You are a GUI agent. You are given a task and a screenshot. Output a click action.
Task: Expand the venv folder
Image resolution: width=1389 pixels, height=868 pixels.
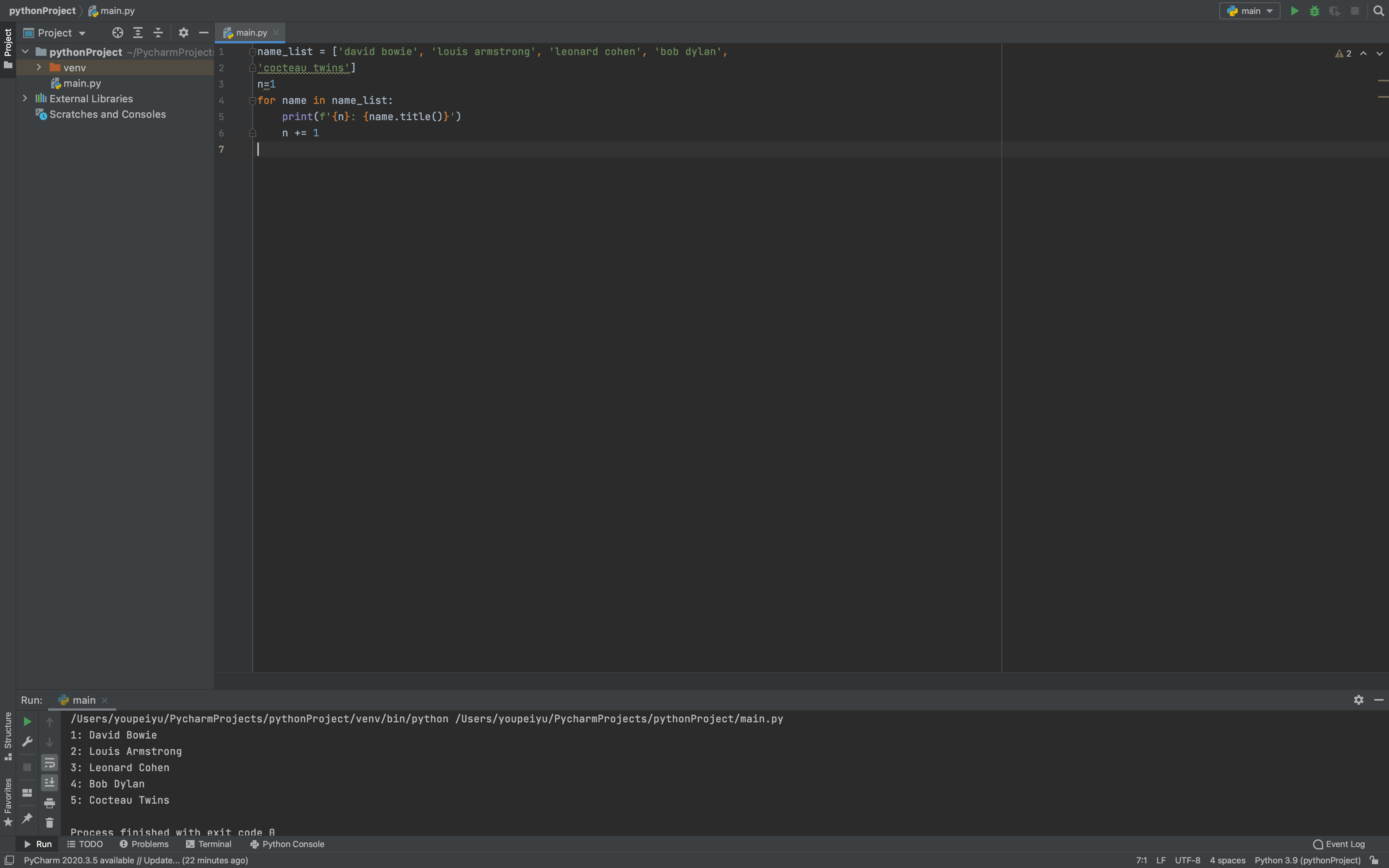(x=38, y=68)
